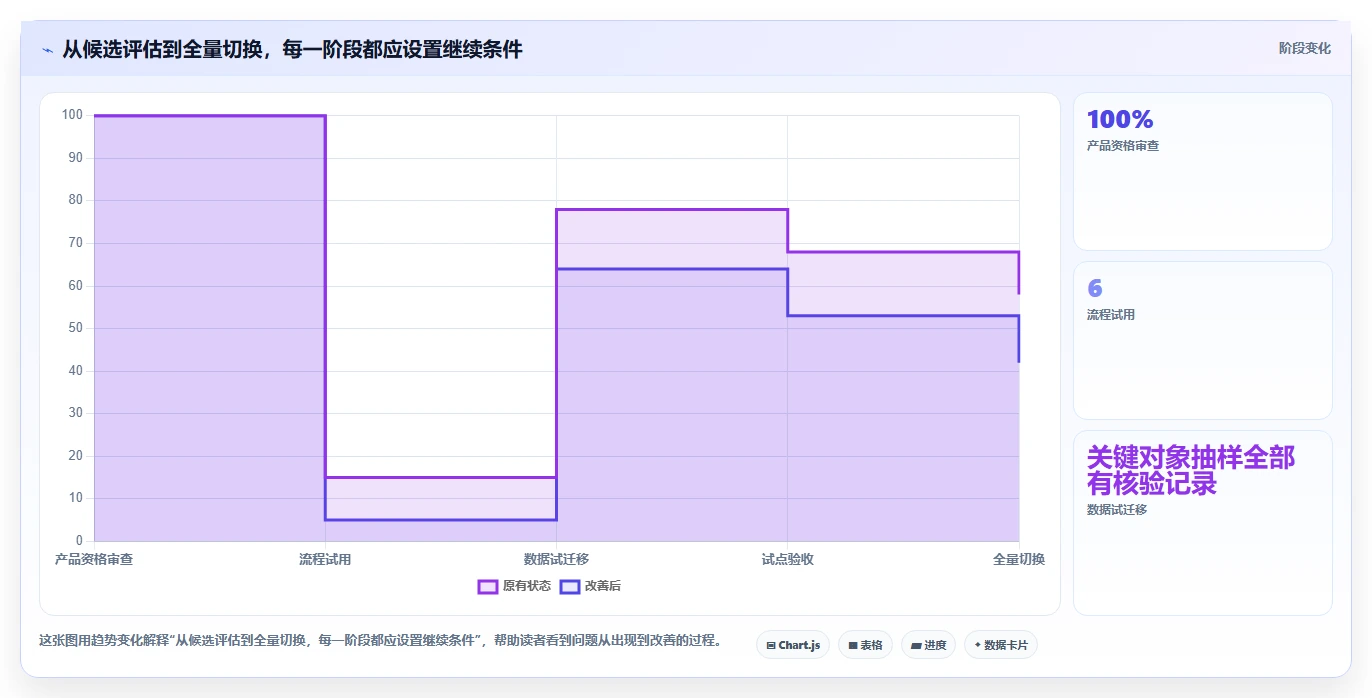The height and width of the screenshot is (698, 1372).
Task: Click the 全量切换 x-axis label
Action: coord(1019,559)
